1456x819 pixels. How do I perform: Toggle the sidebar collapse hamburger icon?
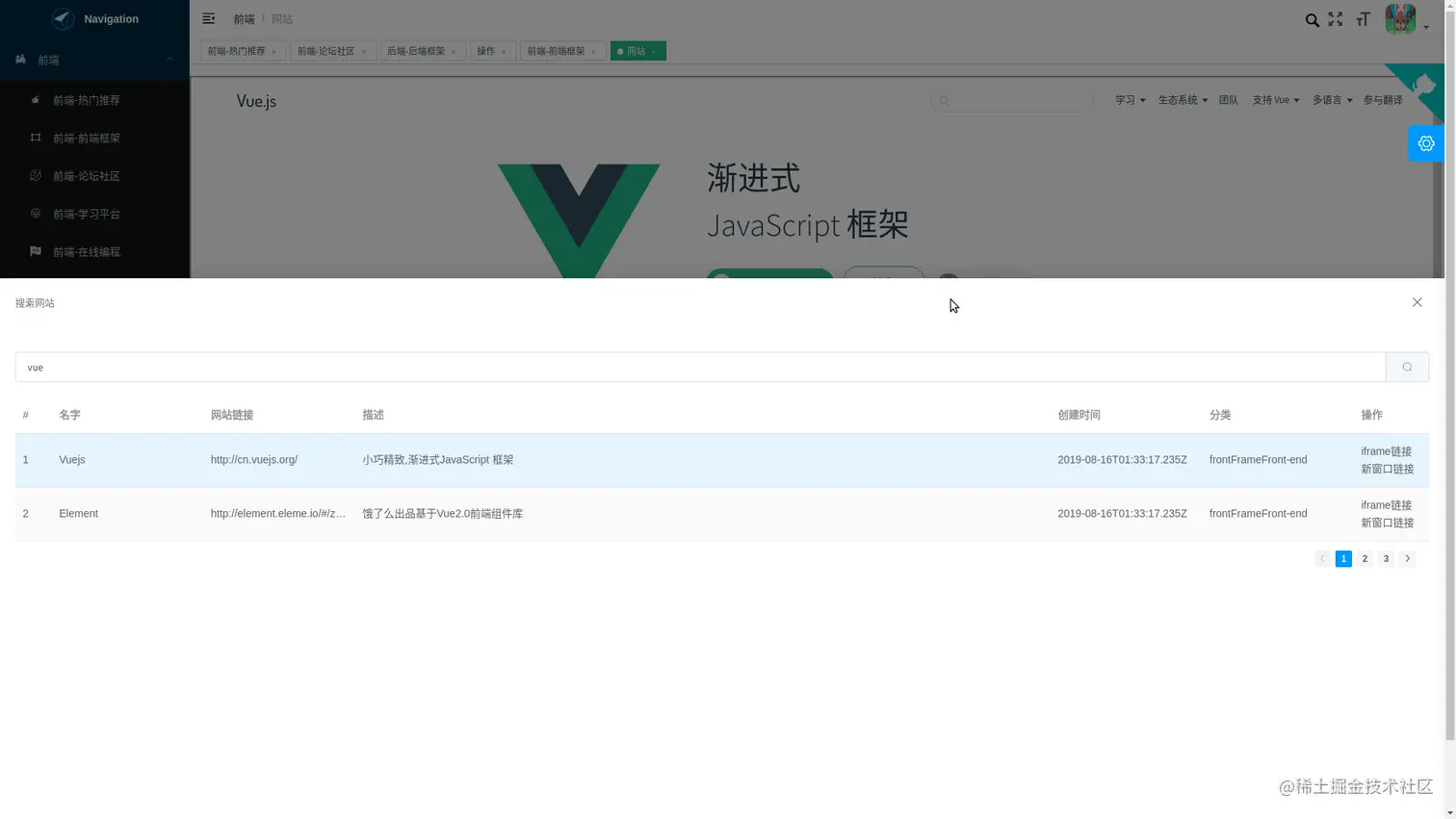click(x=208, y=18)
